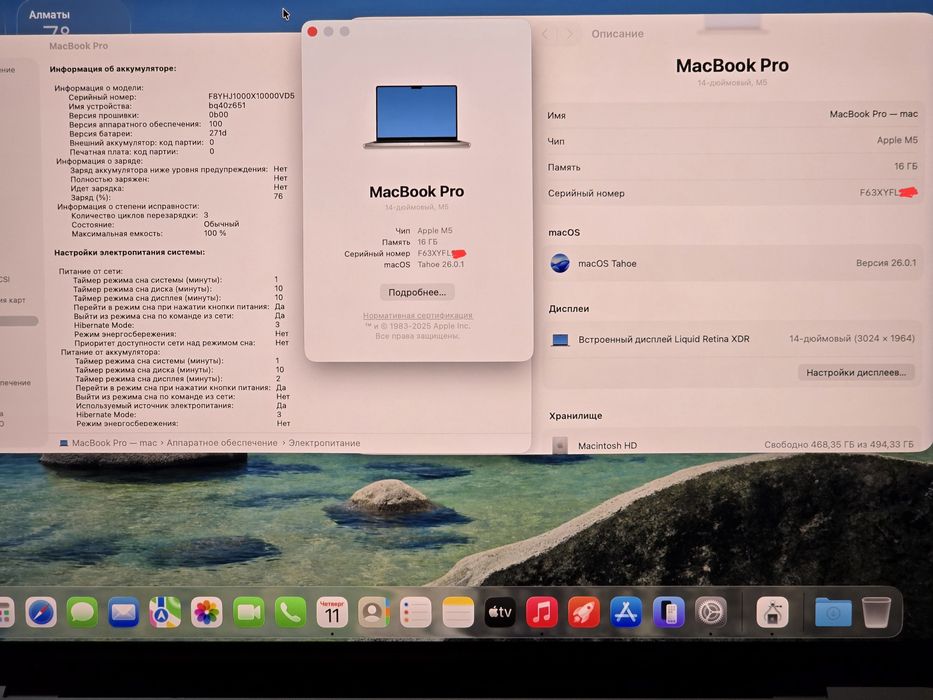Launch iPhone Mirroring from the Dock

pos(668,612)
